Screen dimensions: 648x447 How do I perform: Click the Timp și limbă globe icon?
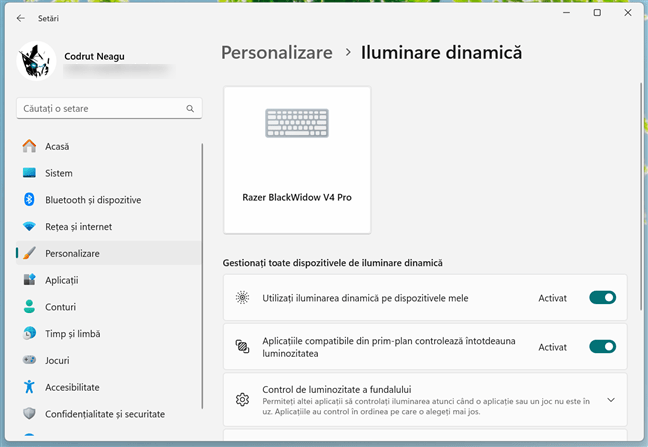pyautogui.click(x=29, y=334)
